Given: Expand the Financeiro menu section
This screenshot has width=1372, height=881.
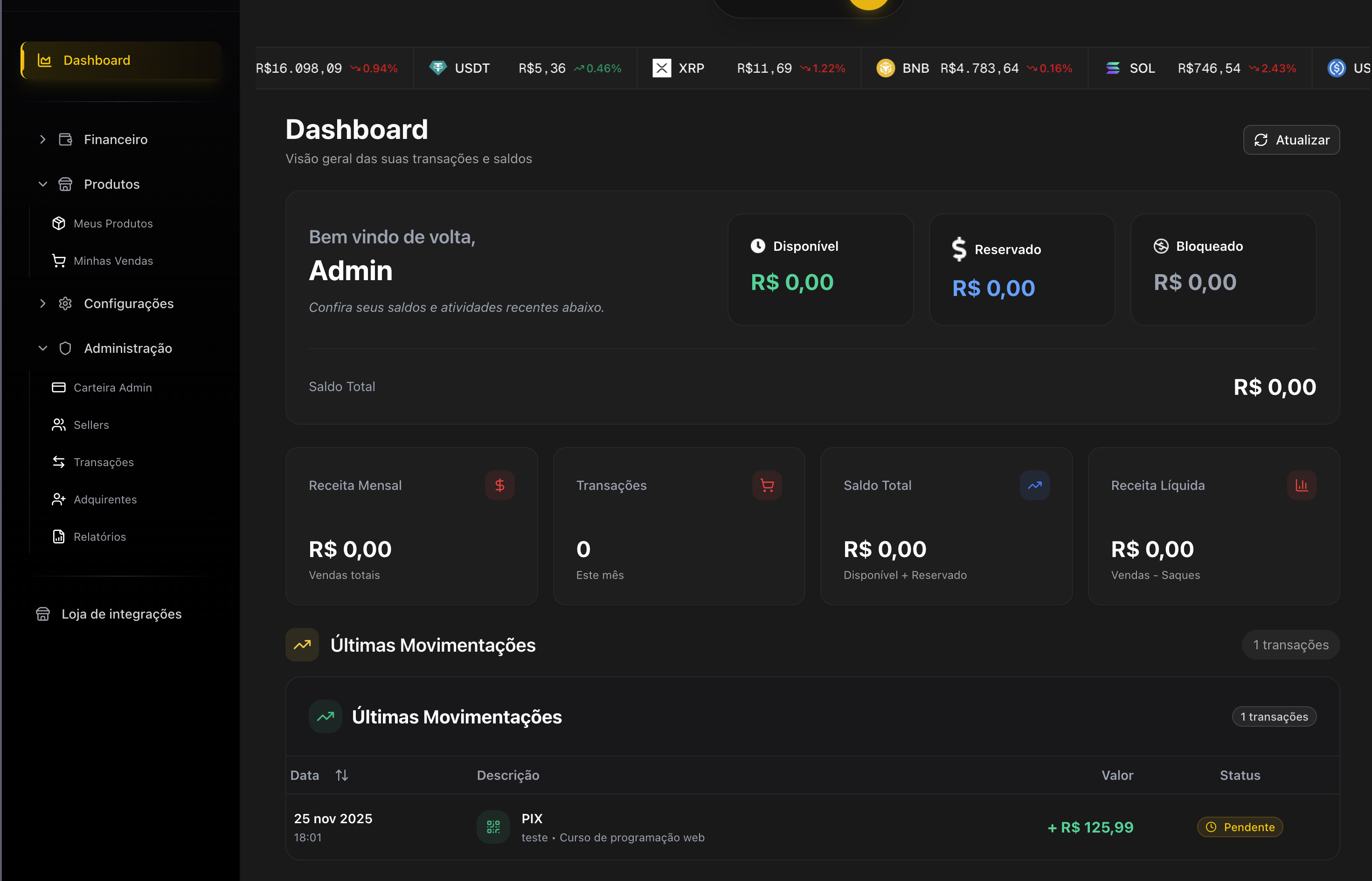Looking at the screenshot, I should (43, 139).
